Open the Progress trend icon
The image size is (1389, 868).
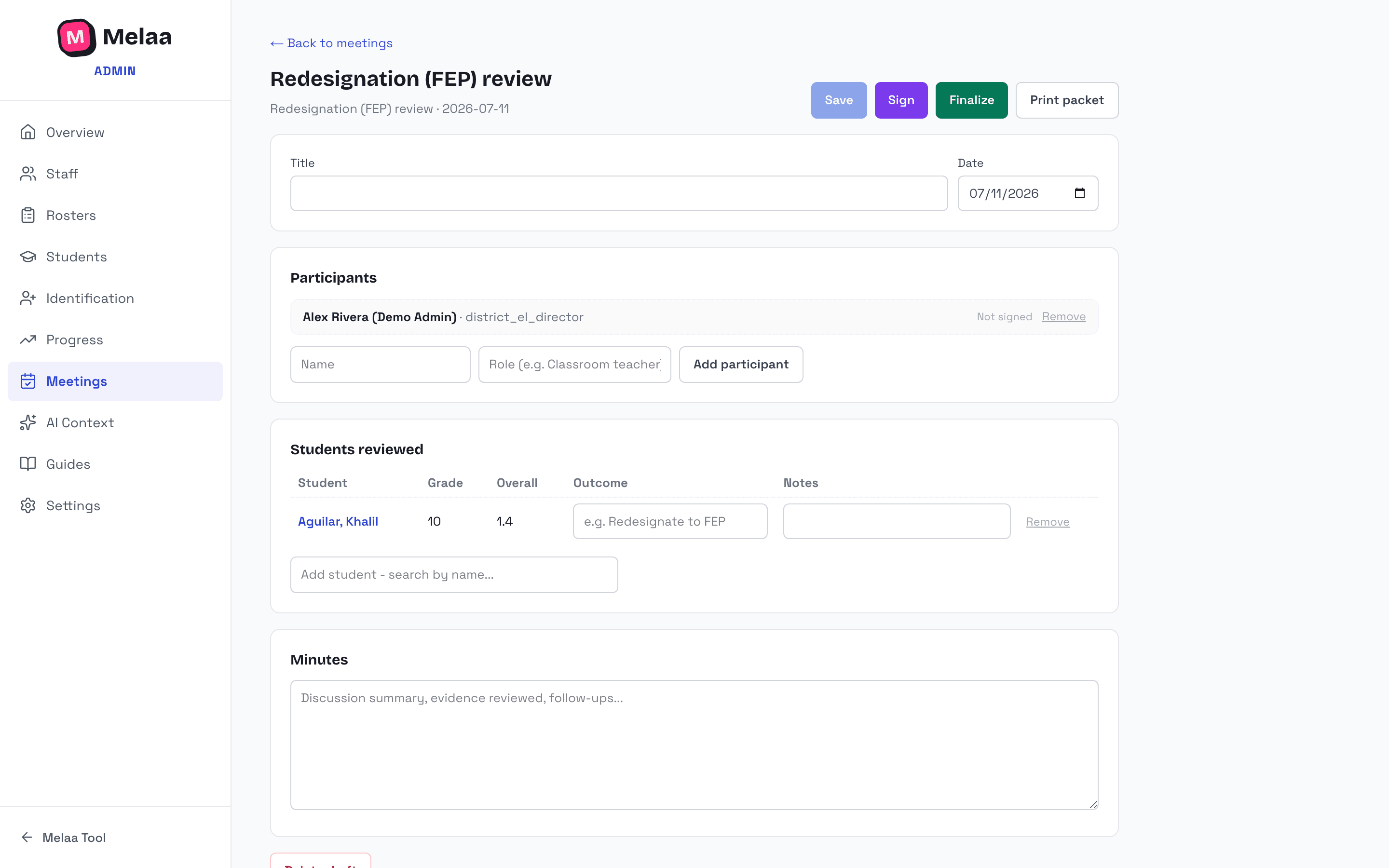coord(27,339)
